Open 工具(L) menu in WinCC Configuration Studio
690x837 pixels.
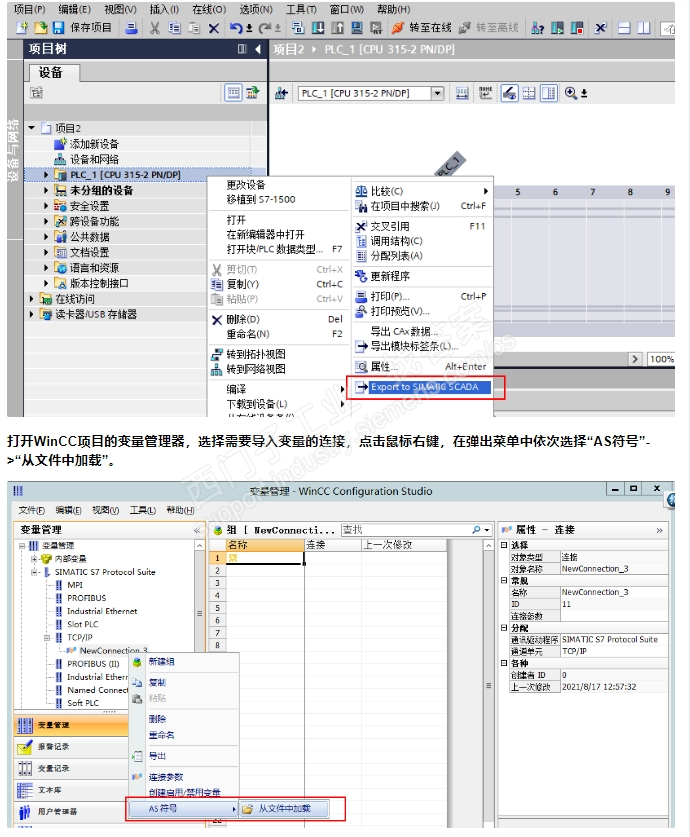pos(142,510)
